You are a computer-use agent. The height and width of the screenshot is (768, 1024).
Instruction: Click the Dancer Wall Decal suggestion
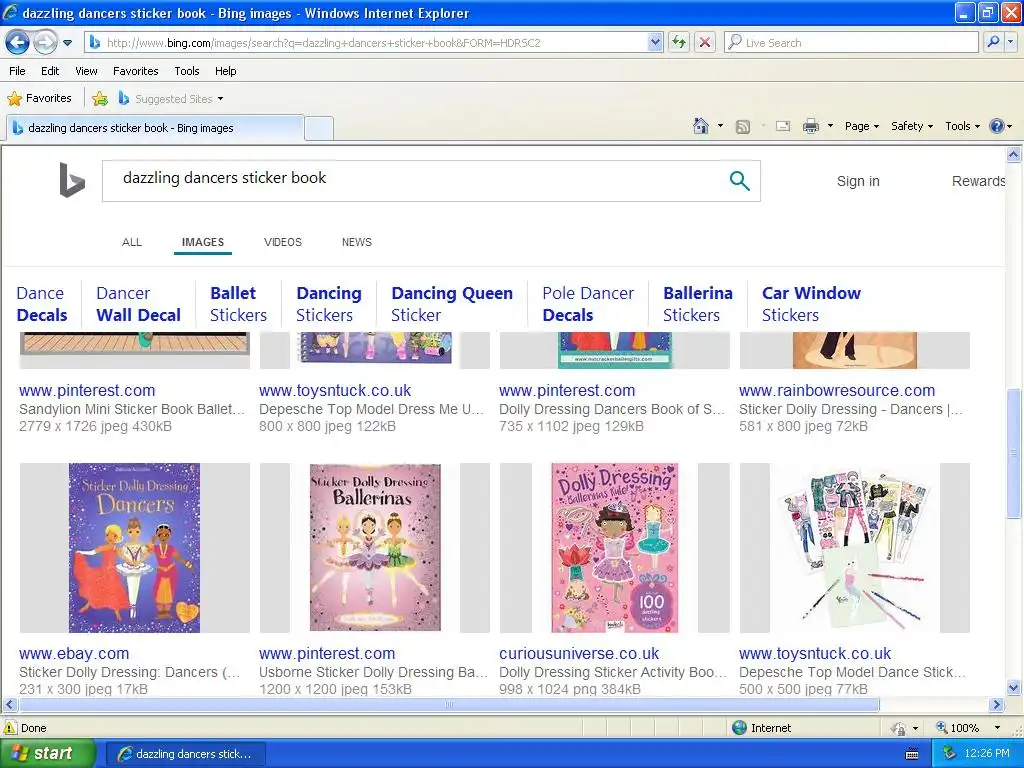tap(138, 304)
